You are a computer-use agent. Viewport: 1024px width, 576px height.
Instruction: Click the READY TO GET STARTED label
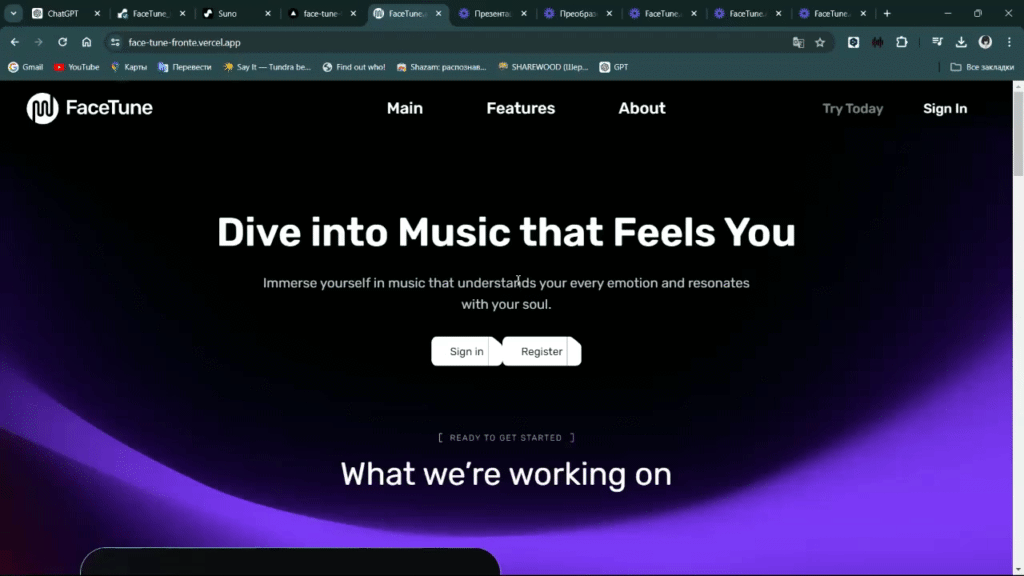[x=506, y=437]
